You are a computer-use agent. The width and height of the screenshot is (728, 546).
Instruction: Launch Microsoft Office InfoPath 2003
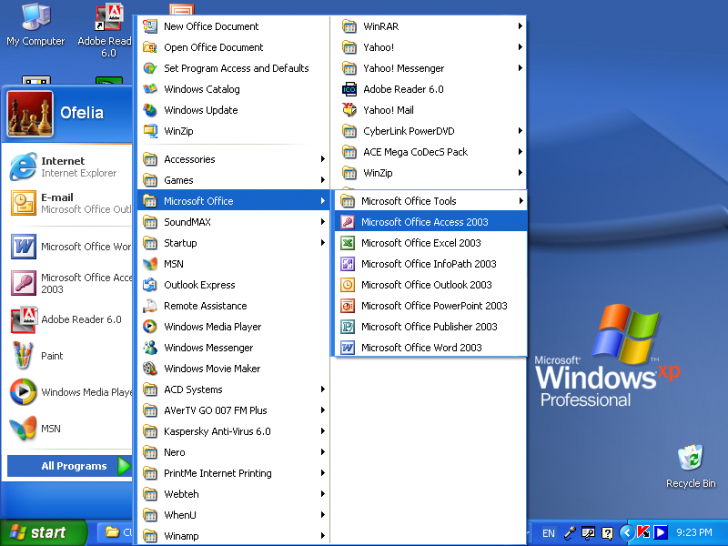428,264
